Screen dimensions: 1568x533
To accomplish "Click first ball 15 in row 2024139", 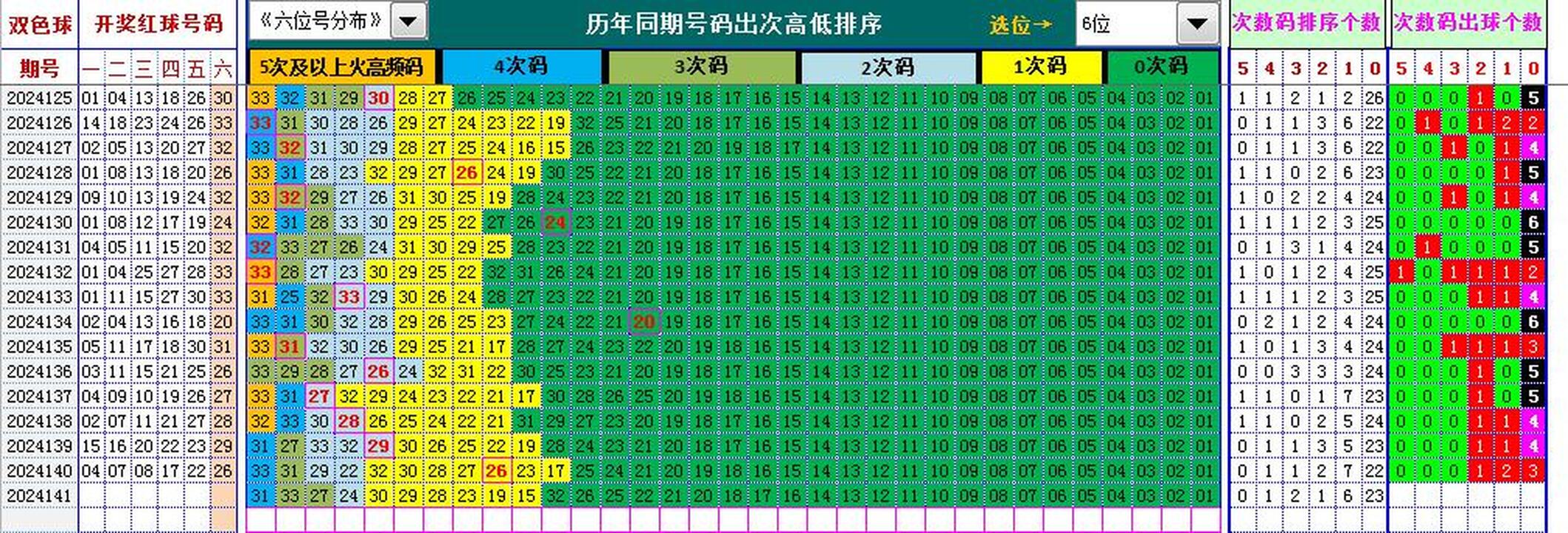I will [91, 446].
